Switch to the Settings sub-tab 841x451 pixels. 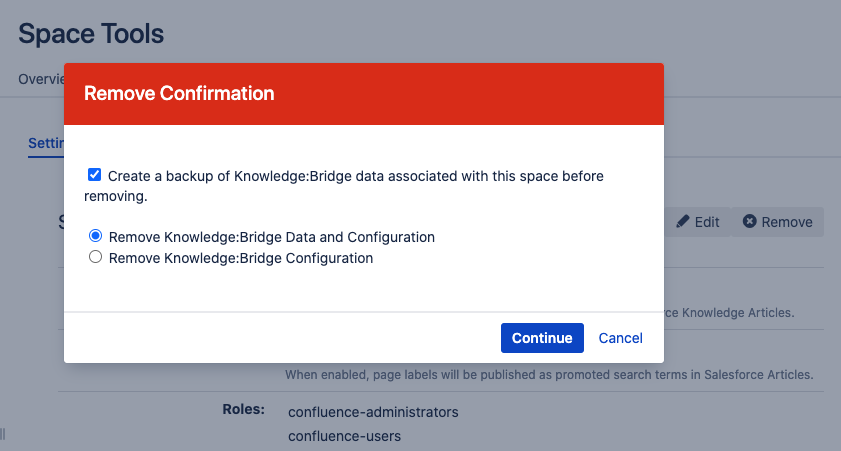pyautogui.click(x=46, y=143)
